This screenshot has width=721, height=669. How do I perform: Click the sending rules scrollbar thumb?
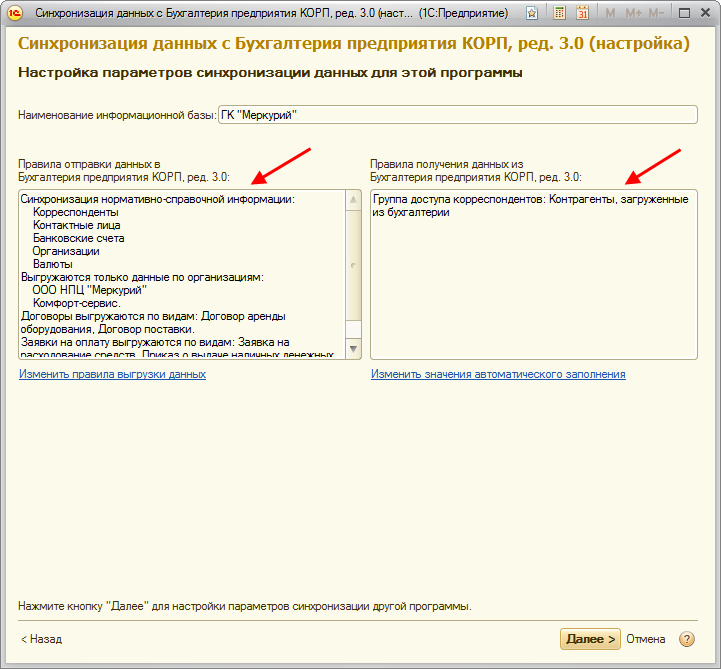coord(353,265)
